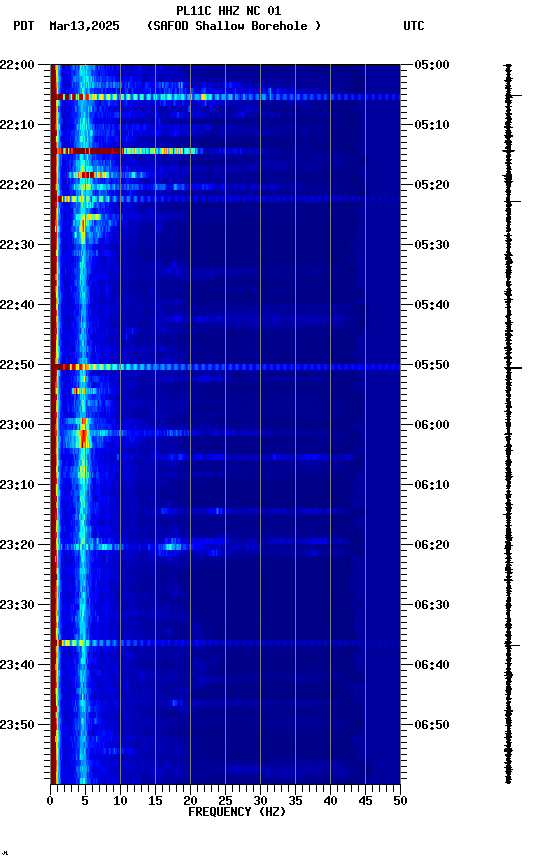Click the 23:40 PDT time label

pyautogui.click(x=17, y=665)
